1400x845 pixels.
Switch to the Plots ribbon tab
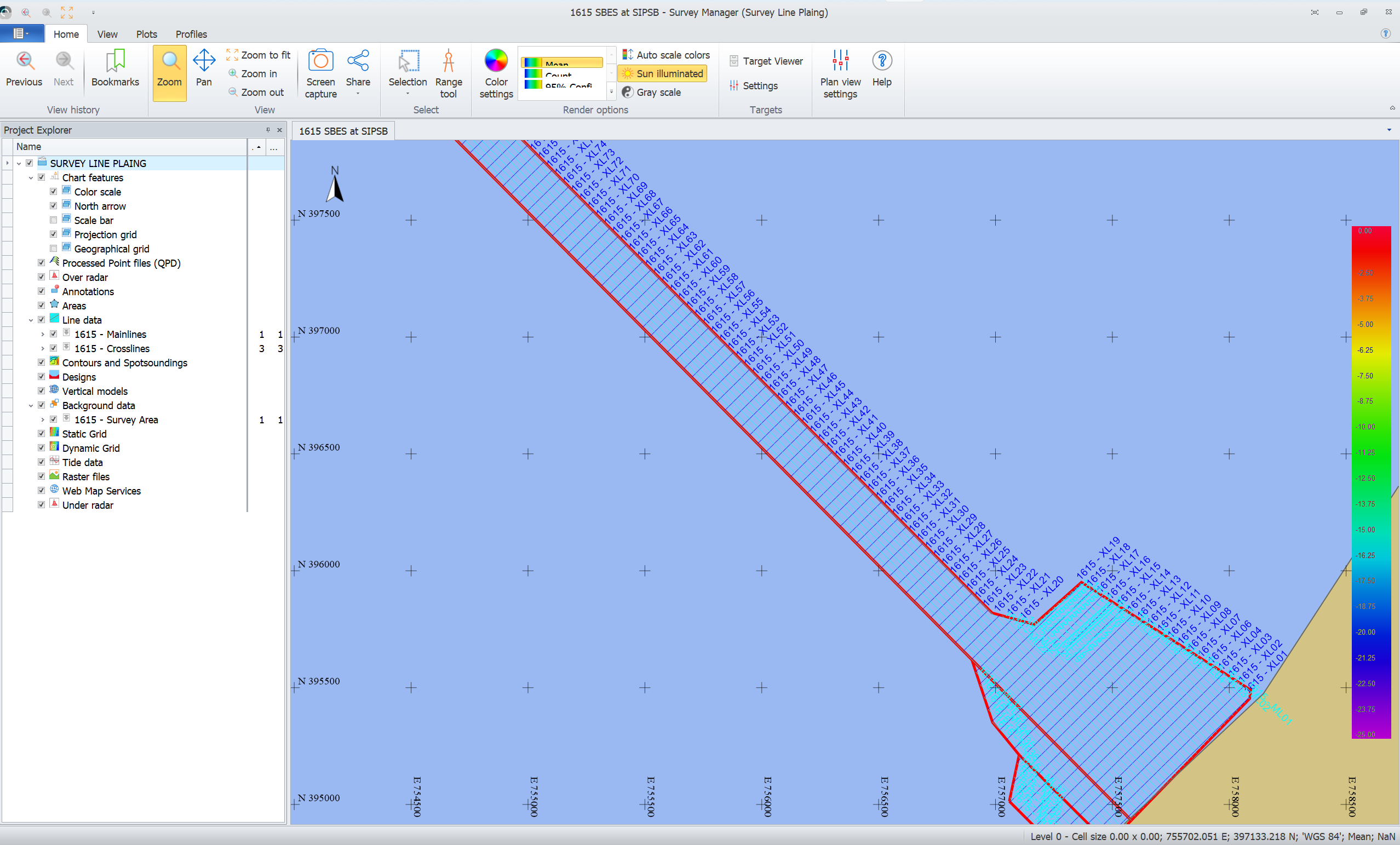point(147,34)
